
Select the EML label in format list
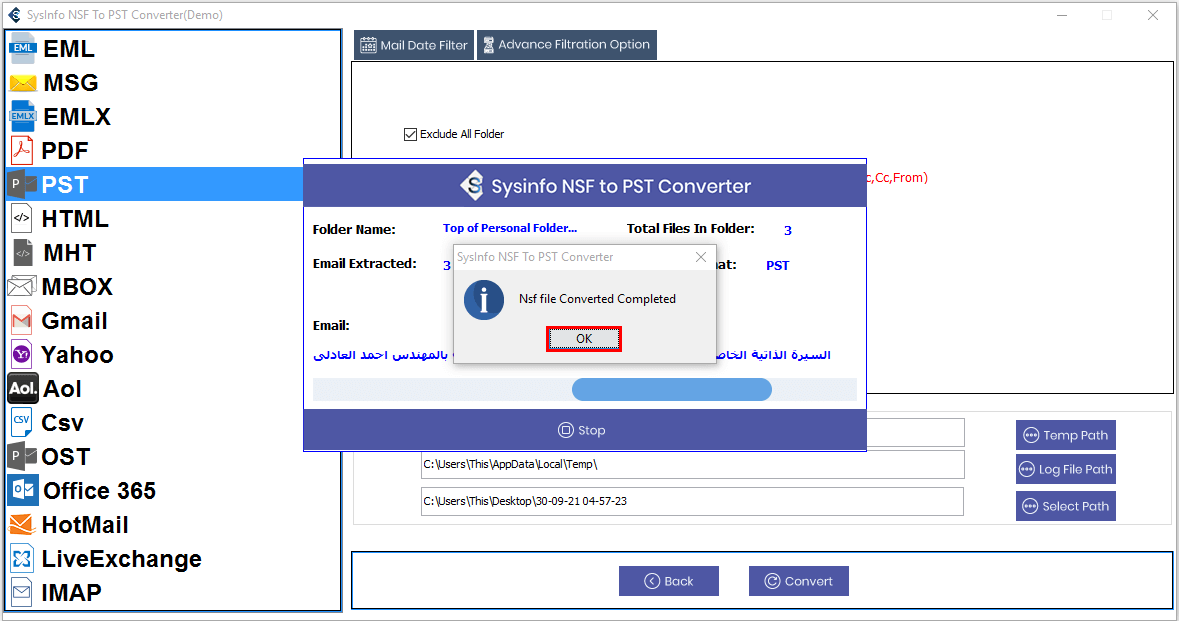point(69,49)
